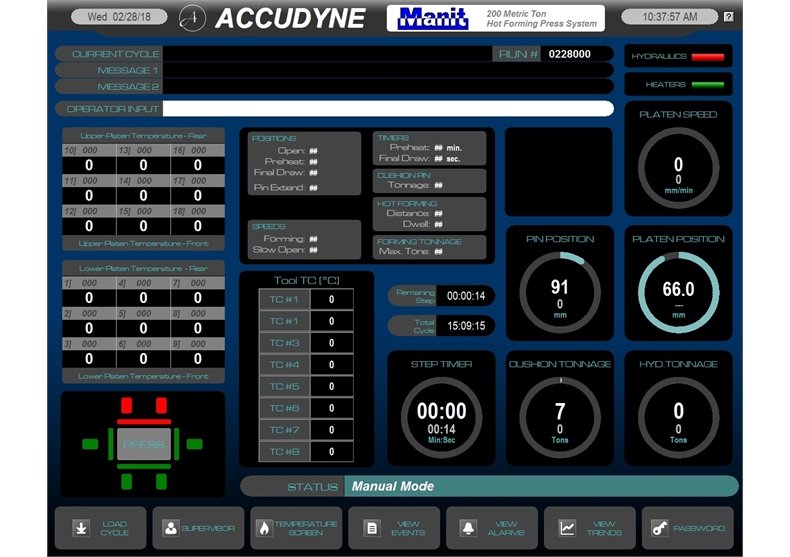Viewport: 790px width, 557px height.
Task: Toggle the green Heaters indicator
Action: pyautogui.click(x=707, y=86)
